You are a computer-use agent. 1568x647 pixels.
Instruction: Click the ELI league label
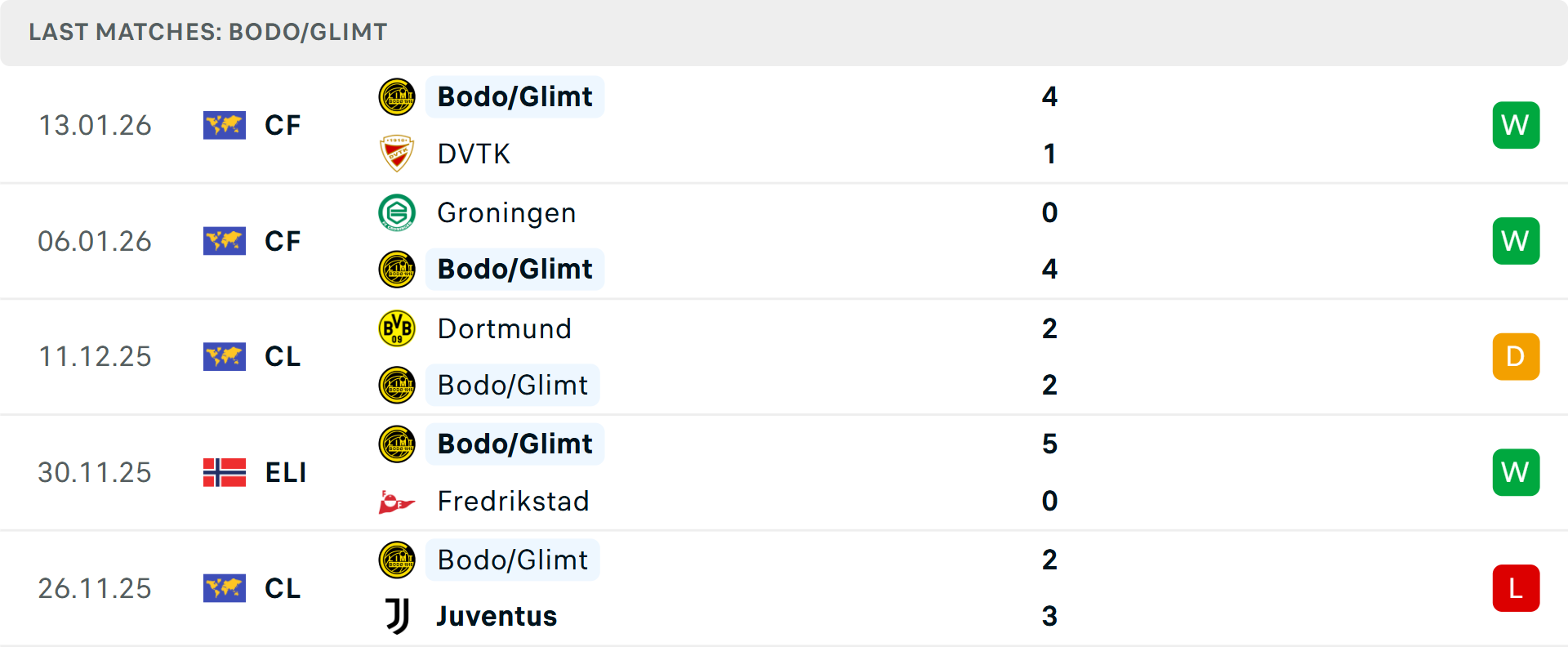tap(286, 472)
